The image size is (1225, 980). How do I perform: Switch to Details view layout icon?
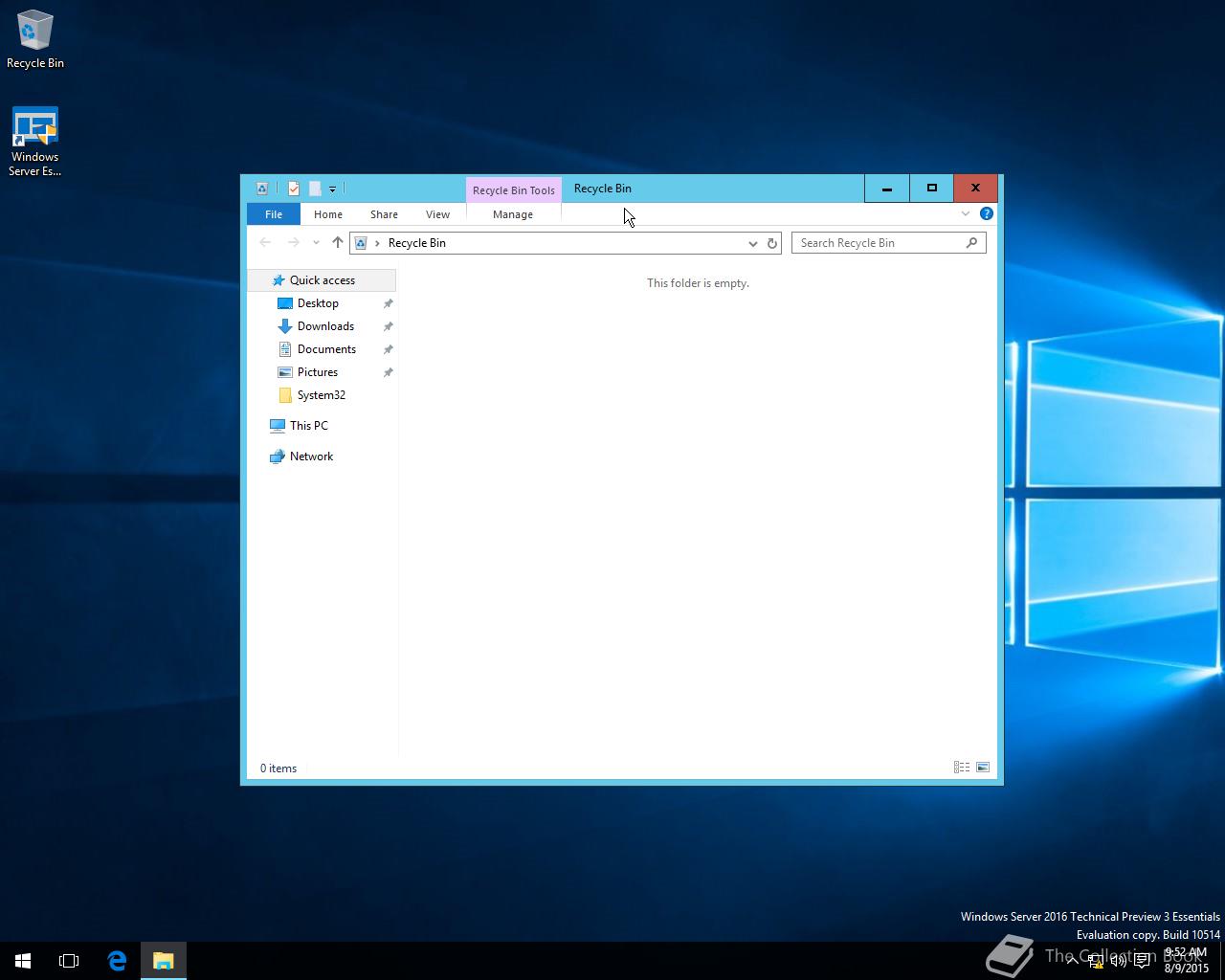pyautogui.click(x=961, y=768)
